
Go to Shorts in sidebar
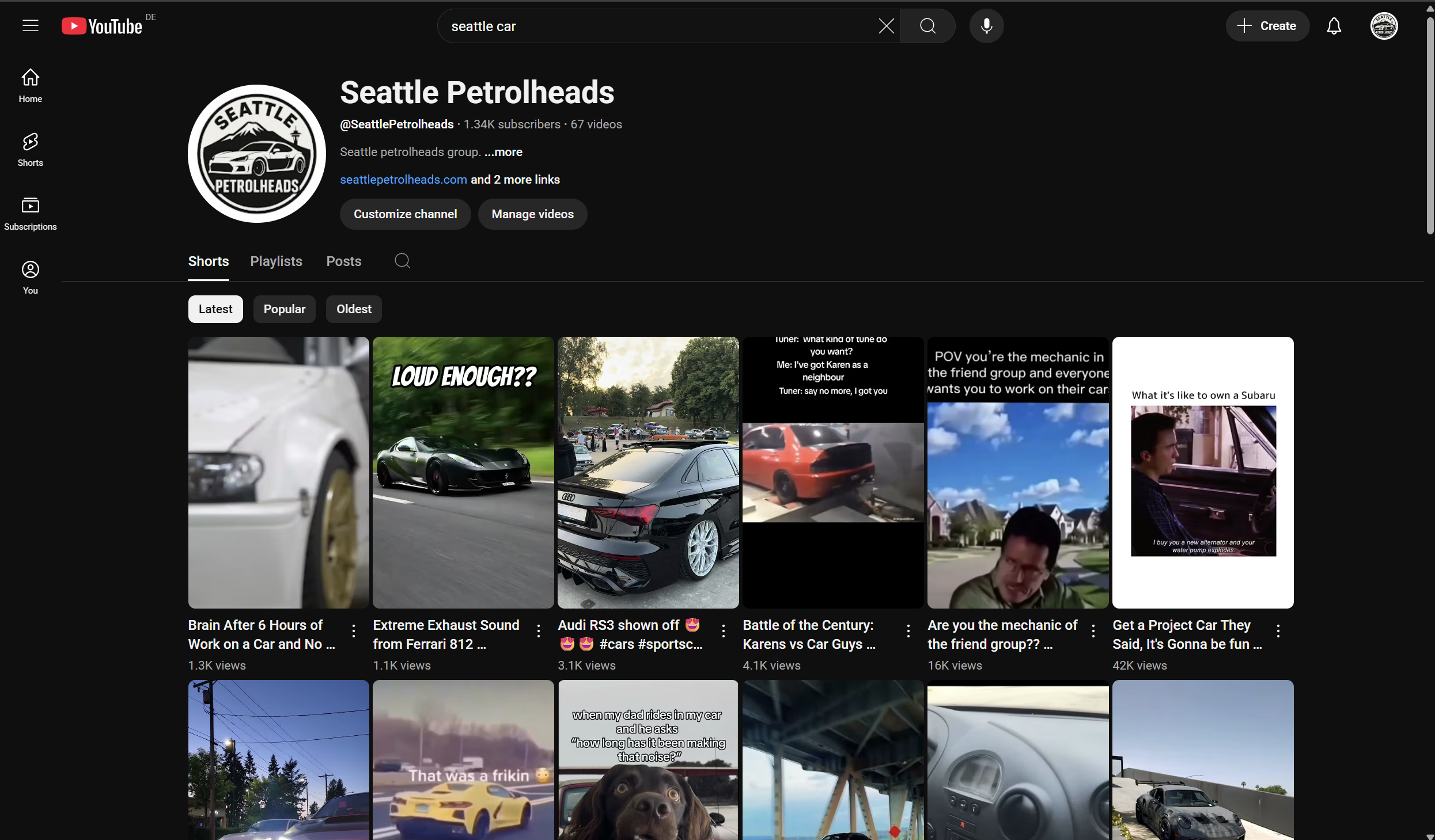[30, 149]
